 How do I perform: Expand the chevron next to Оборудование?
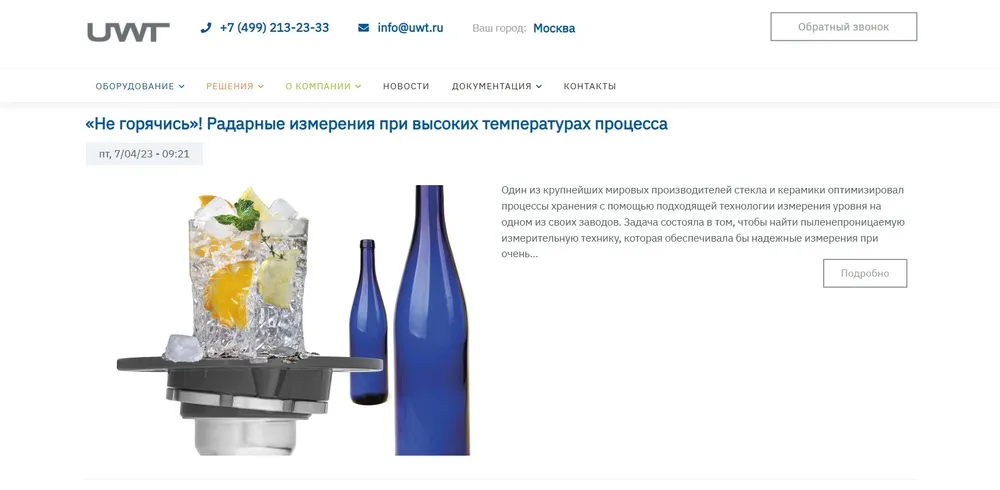pyautogui.click(x=182, y=86)
